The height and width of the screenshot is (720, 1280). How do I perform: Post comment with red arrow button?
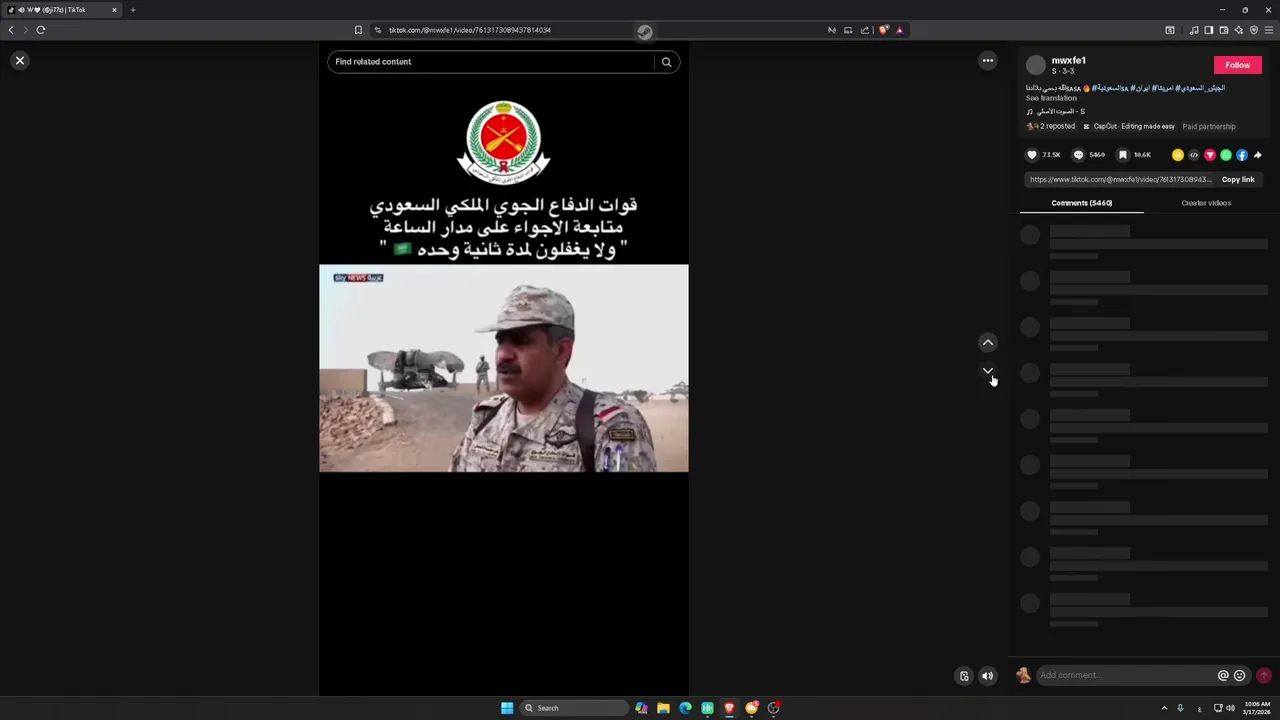click(x=1264, y=676)
